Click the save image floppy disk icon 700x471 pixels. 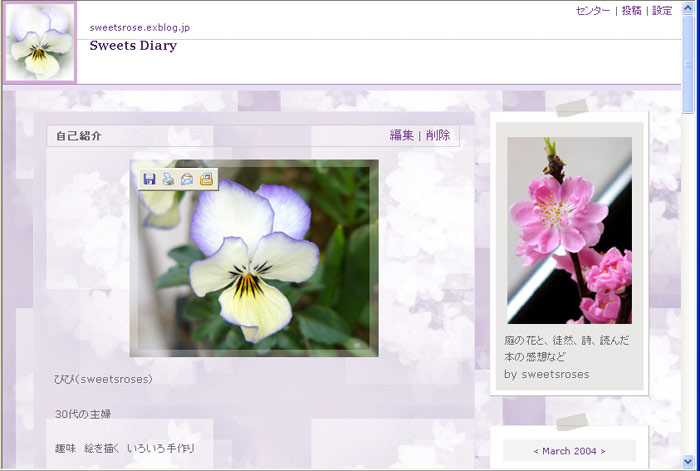tap(149, 179)
